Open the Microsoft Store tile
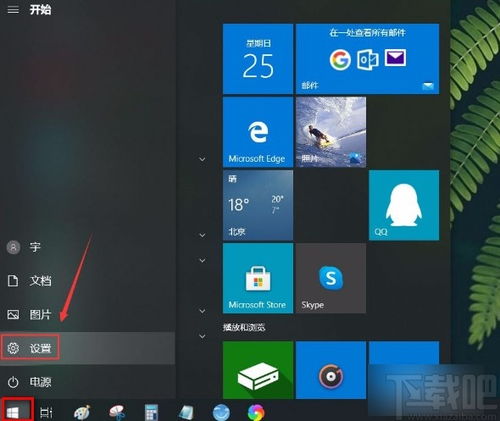500x421 pixels. click(x=258, y=278)
